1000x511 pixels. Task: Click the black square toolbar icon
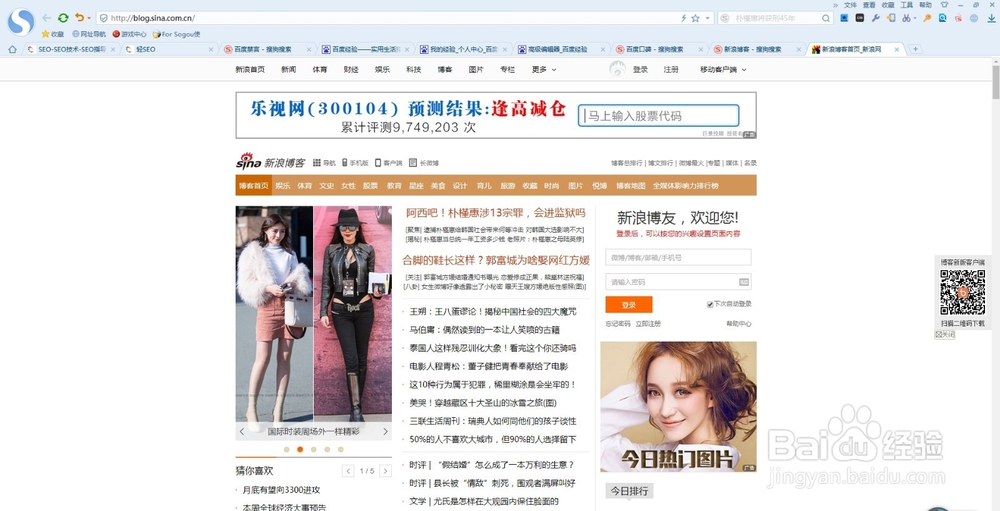pos(860,18)
